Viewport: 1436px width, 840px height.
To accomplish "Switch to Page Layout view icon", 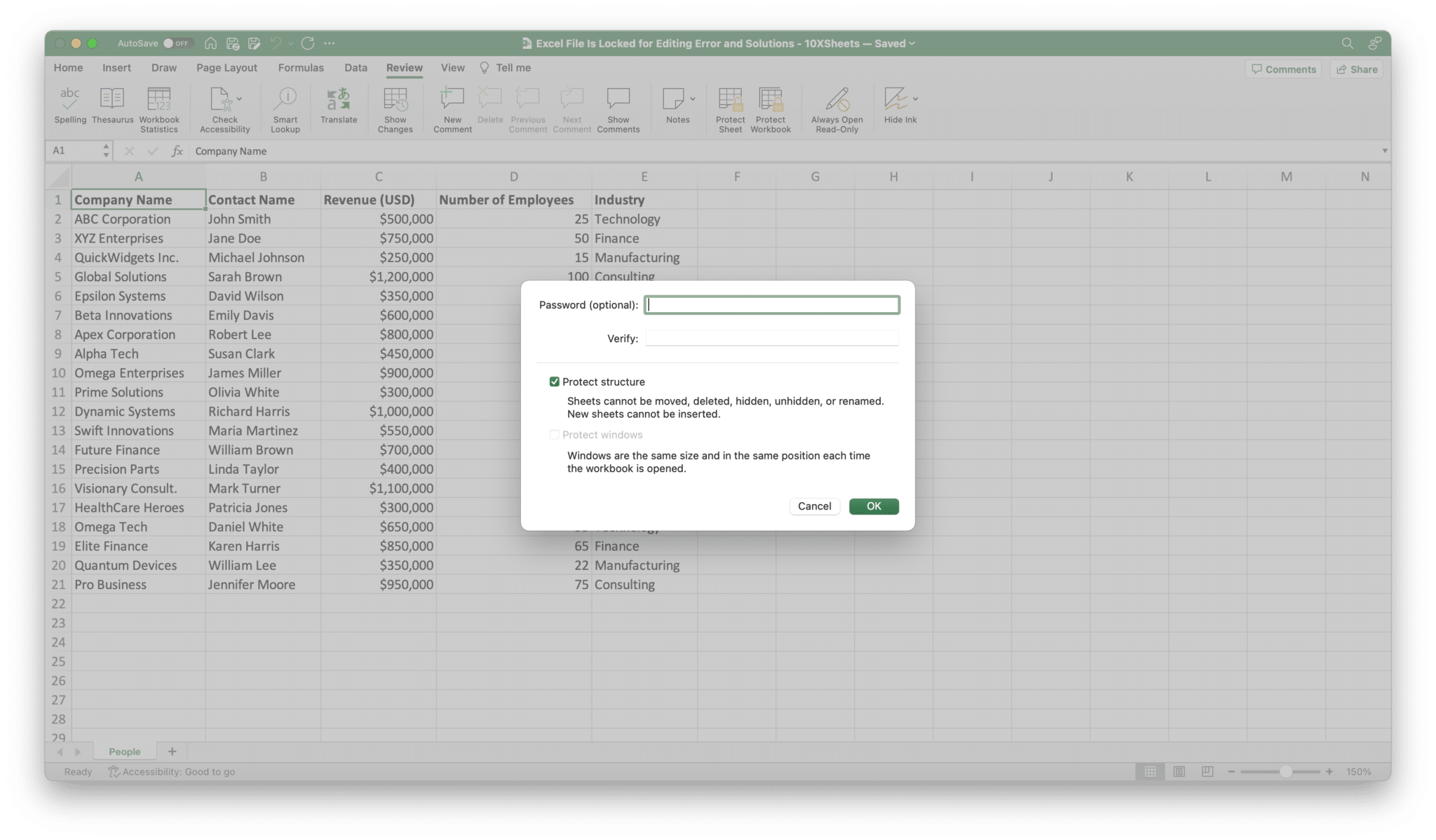I will click(x=1179, y=771).
